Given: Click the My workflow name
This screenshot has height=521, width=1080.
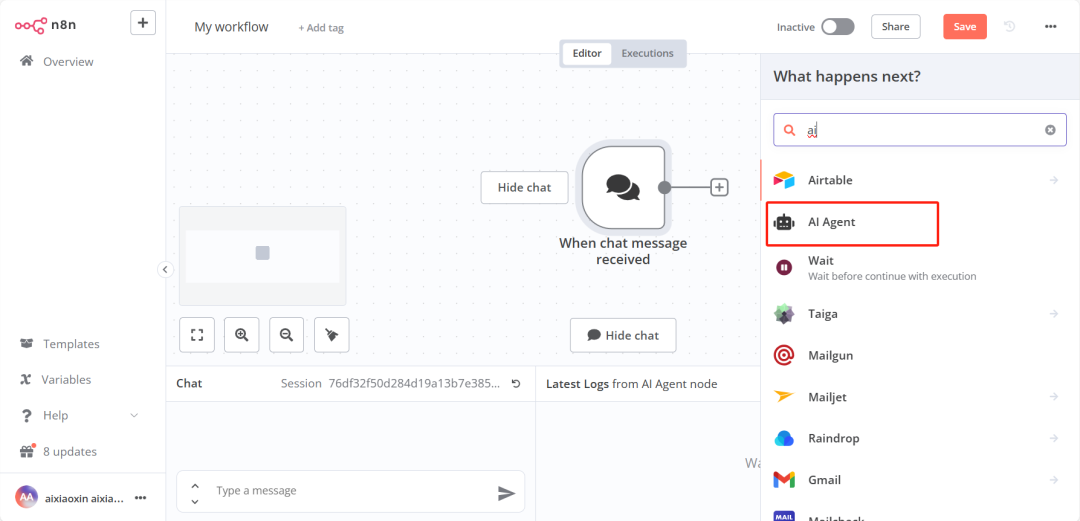Looking at the screenshot, I should click(231, 27).
